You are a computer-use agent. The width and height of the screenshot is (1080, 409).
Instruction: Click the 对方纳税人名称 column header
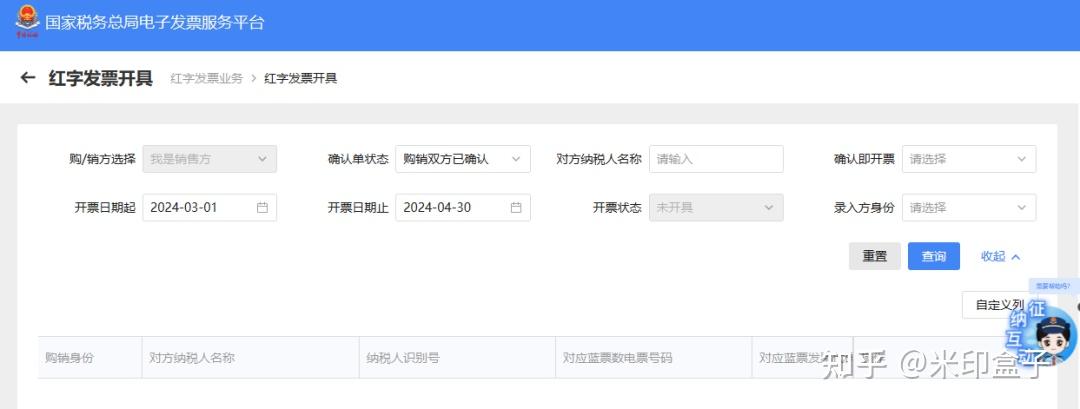tap(251, 358)
